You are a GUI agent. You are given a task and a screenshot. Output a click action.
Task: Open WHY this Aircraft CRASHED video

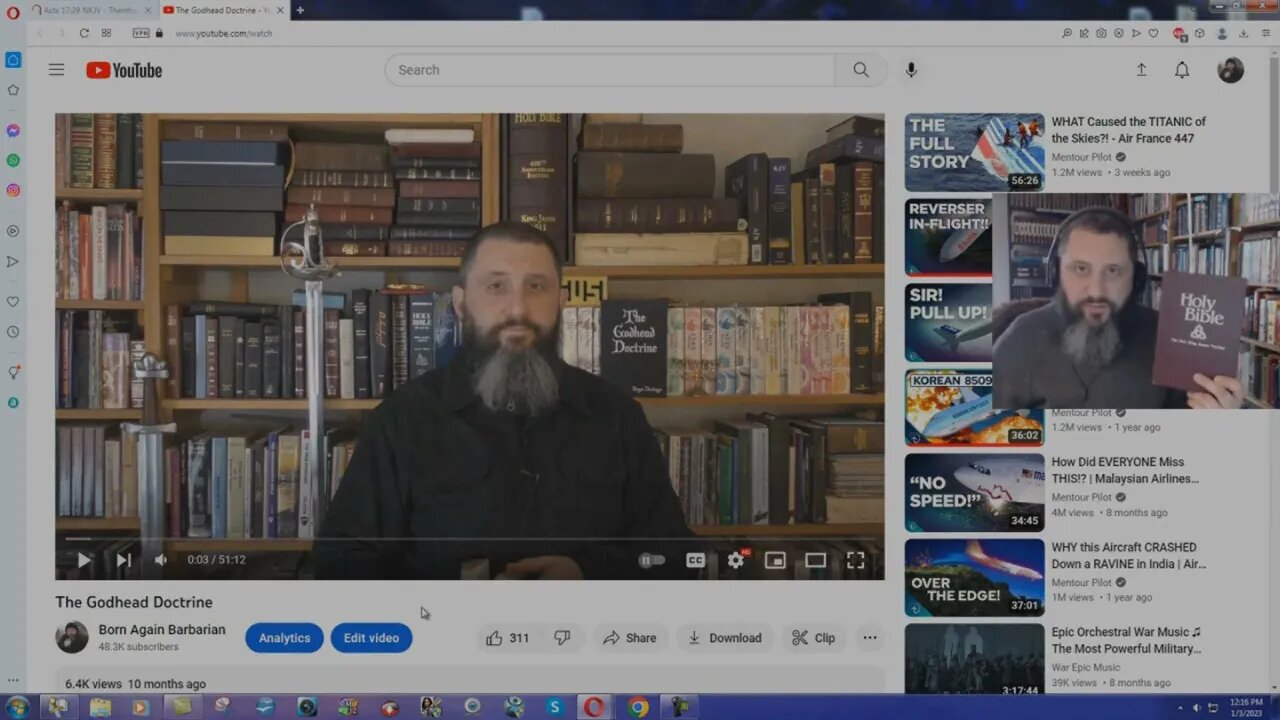click(x=1129, y=555)
